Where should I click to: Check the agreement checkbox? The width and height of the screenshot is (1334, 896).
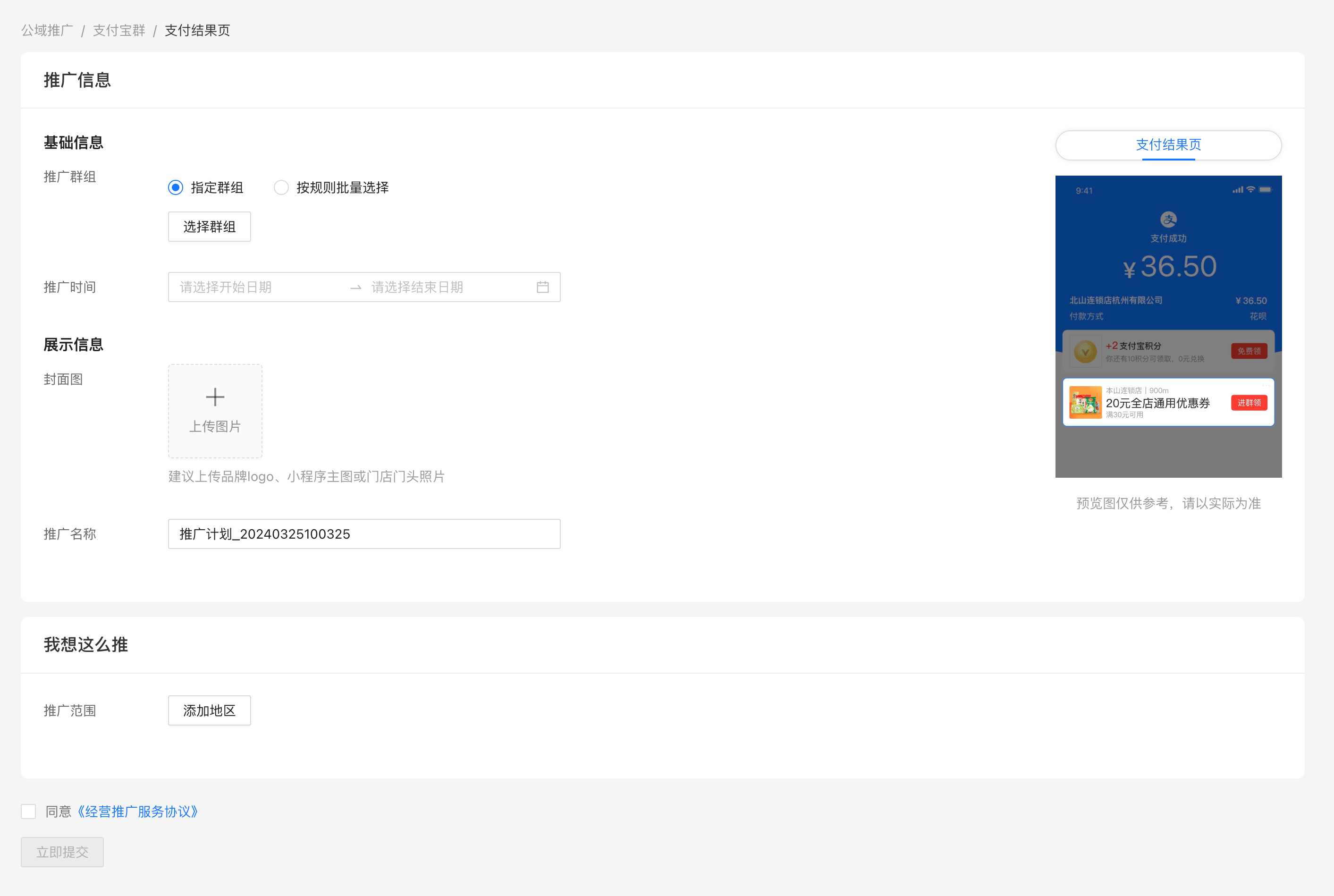click(x=29, y=811)
